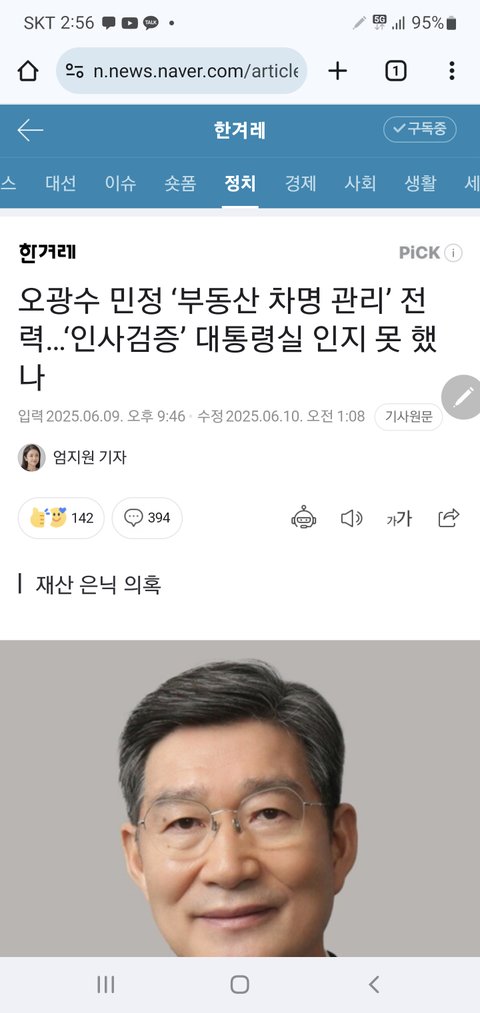Image resolution: width=480 pixels, height=1013 pixels.
Task: Open the font size 가가 options
Action: point(399,518)
